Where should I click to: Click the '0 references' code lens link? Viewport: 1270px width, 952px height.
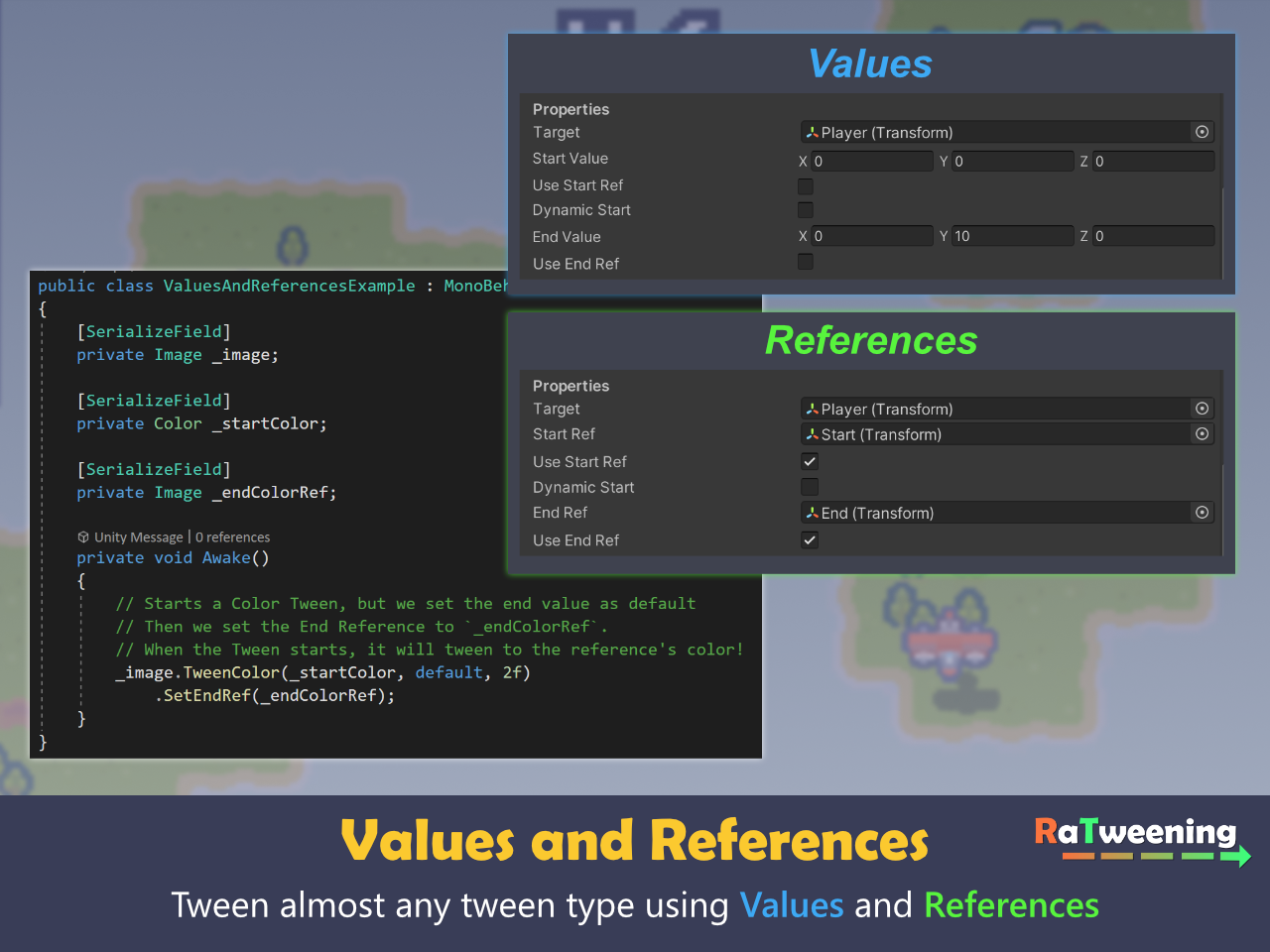[x=233, y=537]
